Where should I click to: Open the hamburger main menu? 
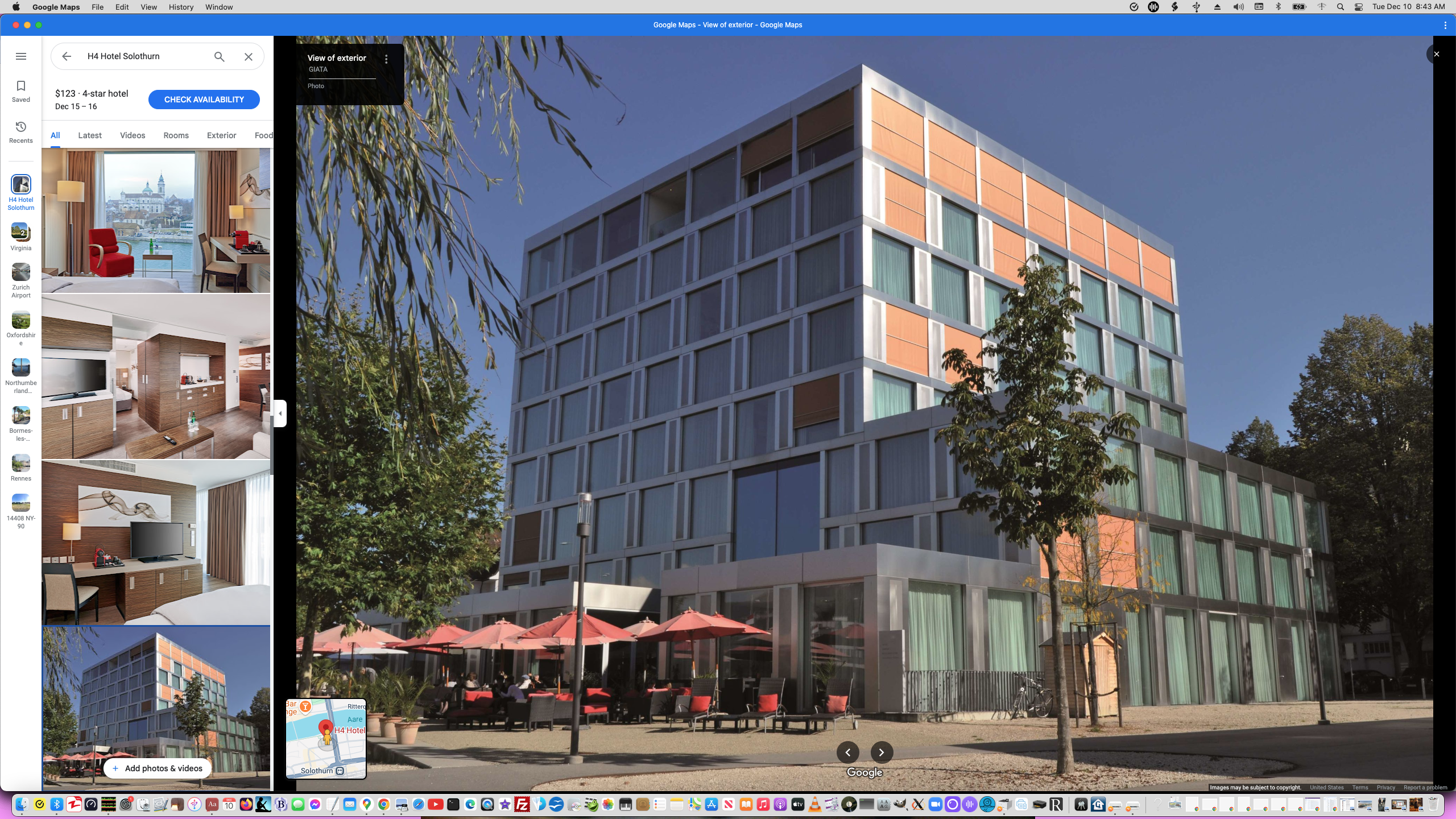pyautogui.click(x=21, y=56)
